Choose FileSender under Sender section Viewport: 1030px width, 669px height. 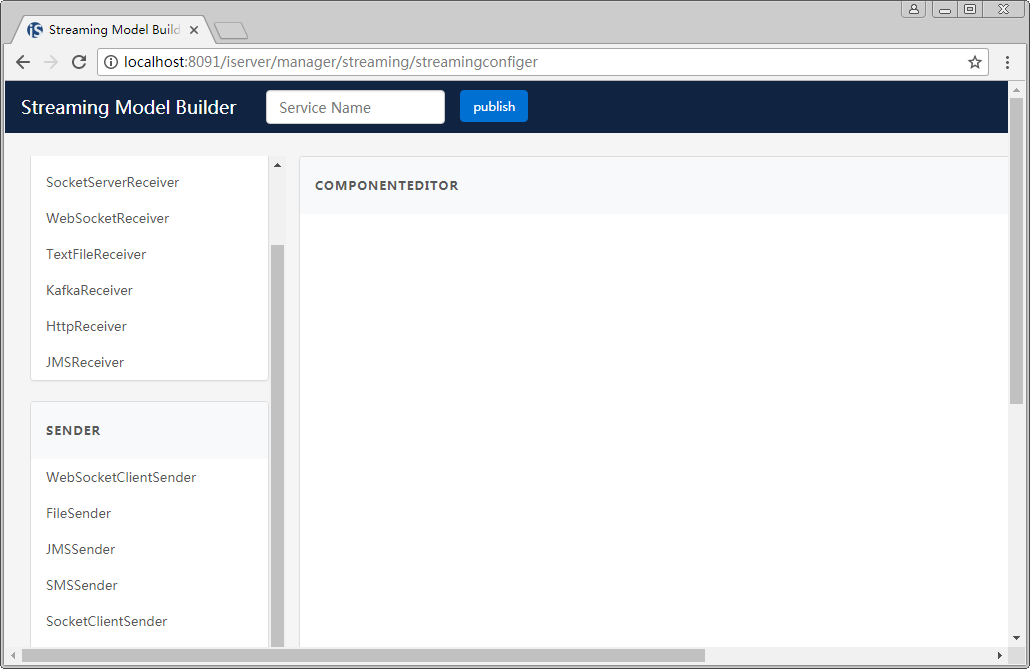pos(78,513)
